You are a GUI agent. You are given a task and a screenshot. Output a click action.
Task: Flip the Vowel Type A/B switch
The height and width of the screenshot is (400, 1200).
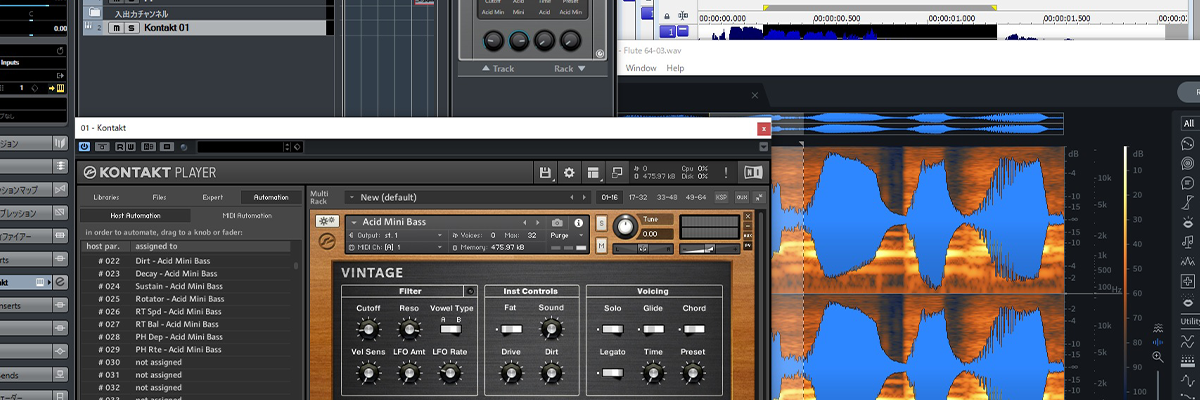451,329
